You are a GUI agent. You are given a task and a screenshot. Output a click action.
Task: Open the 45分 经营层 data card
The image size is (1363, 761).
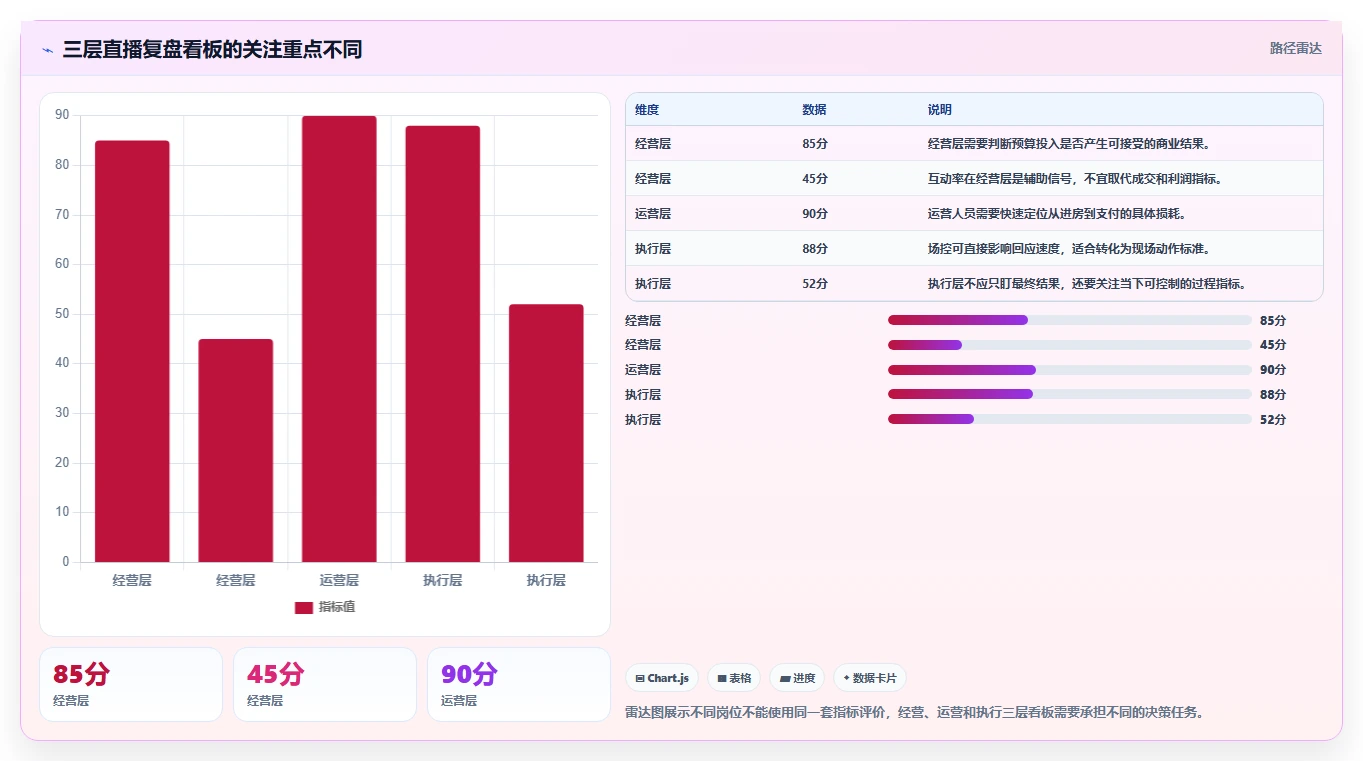[325, 685]
